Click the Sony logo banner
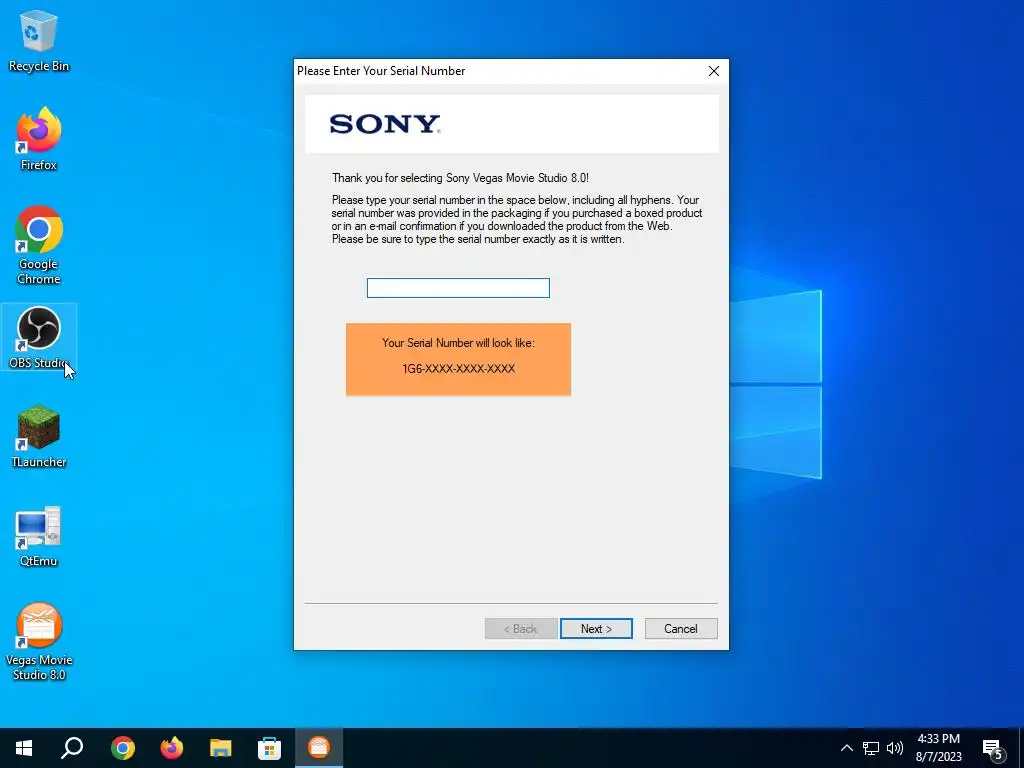Image resolution: width=1024 pixels, height=768 pixels. tap(512, 124)
